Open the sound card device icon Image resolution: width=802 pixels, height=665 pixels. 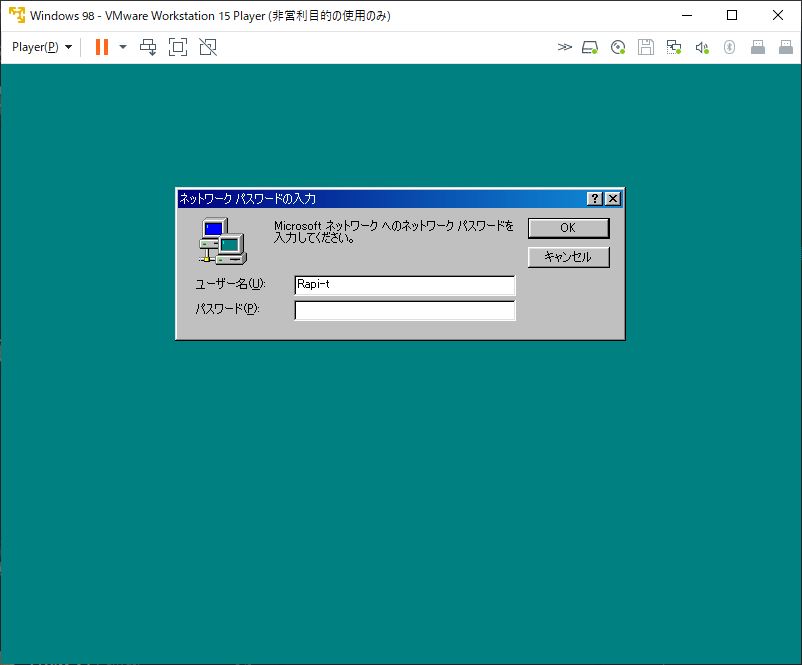(702, 48)
